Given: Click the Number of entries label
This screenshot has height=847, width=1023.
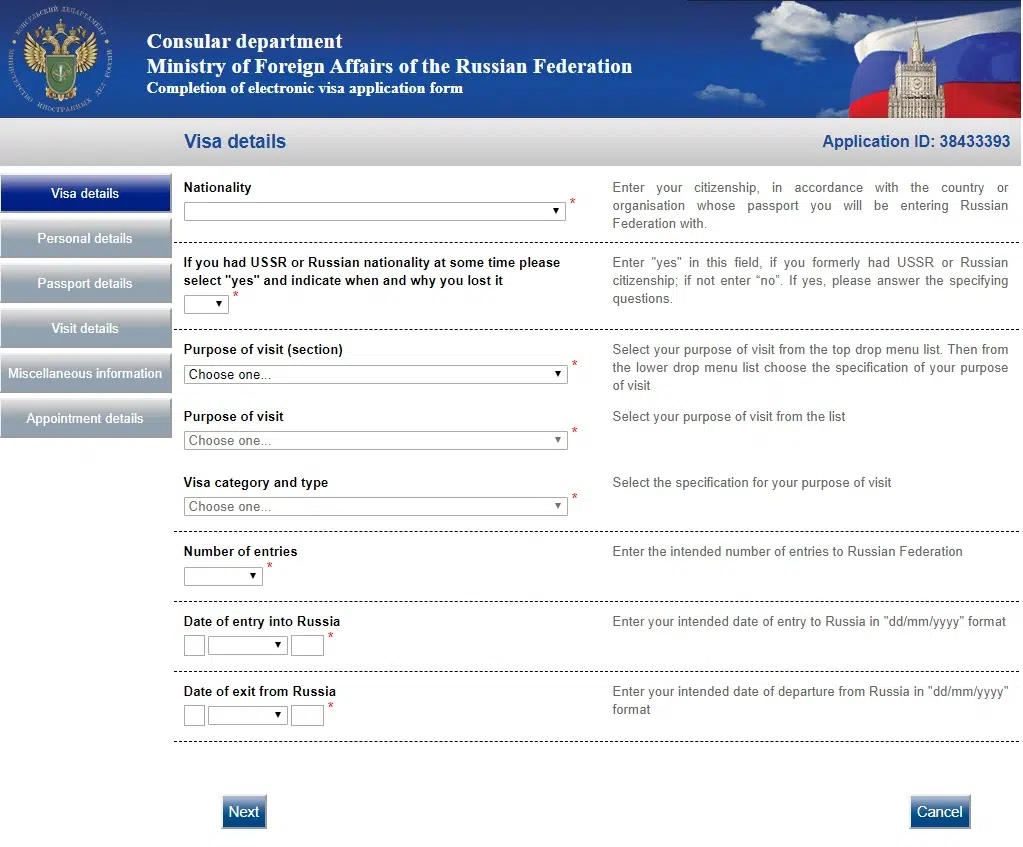Looking at the screenshot, I should point(240,551).
